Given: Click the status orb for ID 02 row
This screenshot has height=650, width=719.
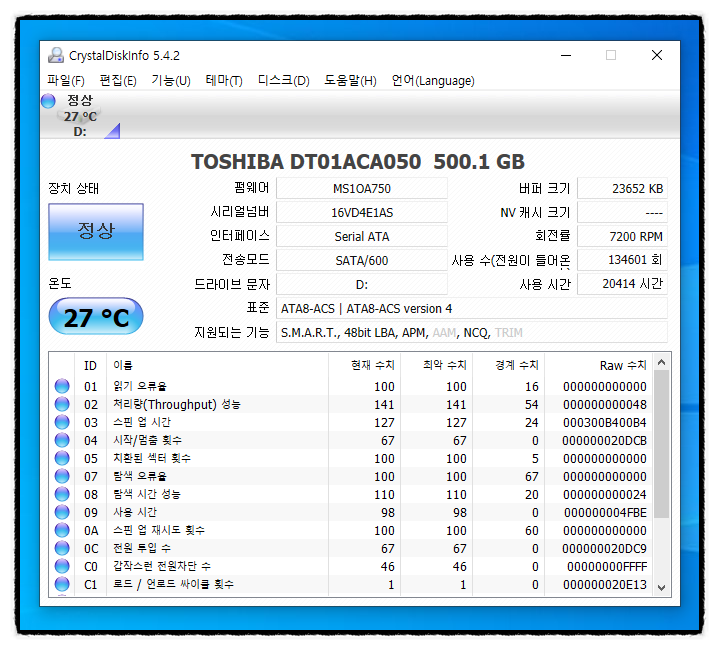Looking at the screenshot, I should point(62,404).
